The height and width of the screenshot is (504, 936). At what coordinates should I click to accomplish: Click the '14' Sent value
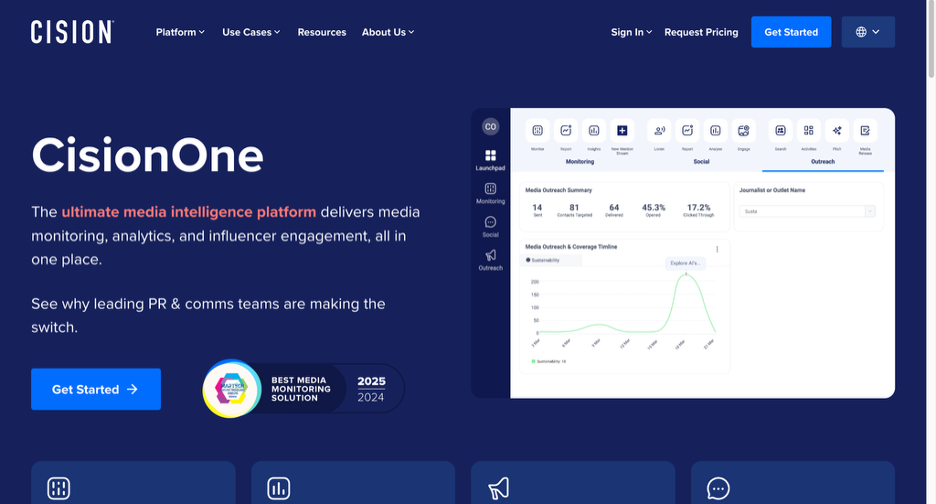coord(537,207)
